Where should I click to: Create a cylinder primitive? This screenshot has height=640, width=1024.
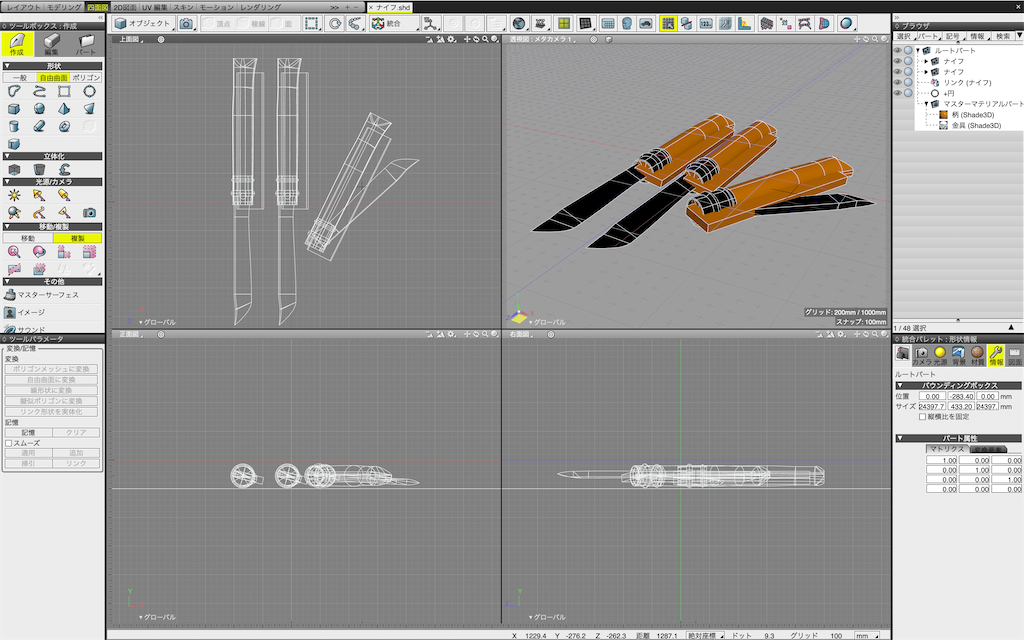click(14, 126)
